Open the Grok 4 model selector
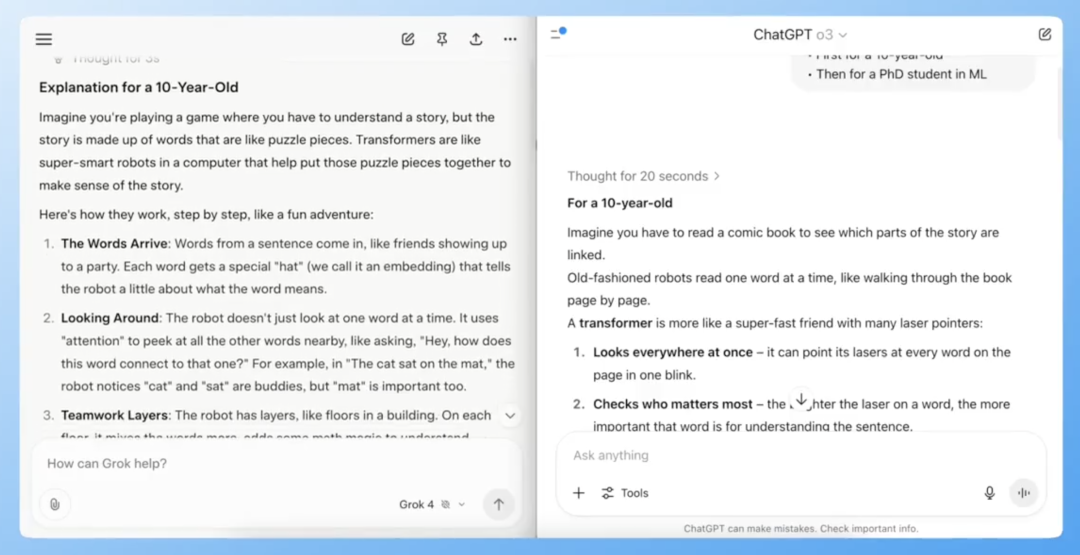Screen dimensions: 1080x555 [432, 505]
